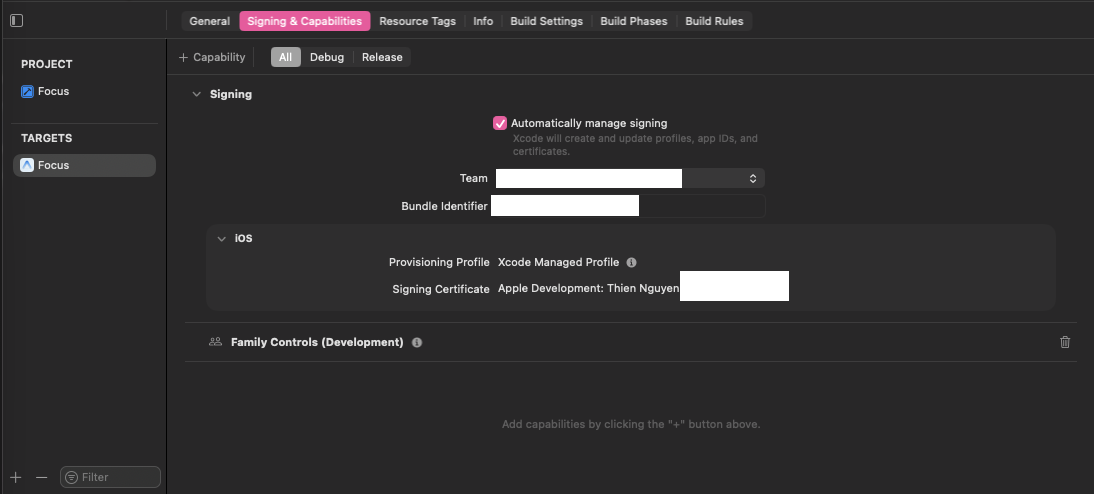Click the Provisioning Profile info icon
The height and width of the screenshot is (494, 1094).
click(x=631, y=262)
